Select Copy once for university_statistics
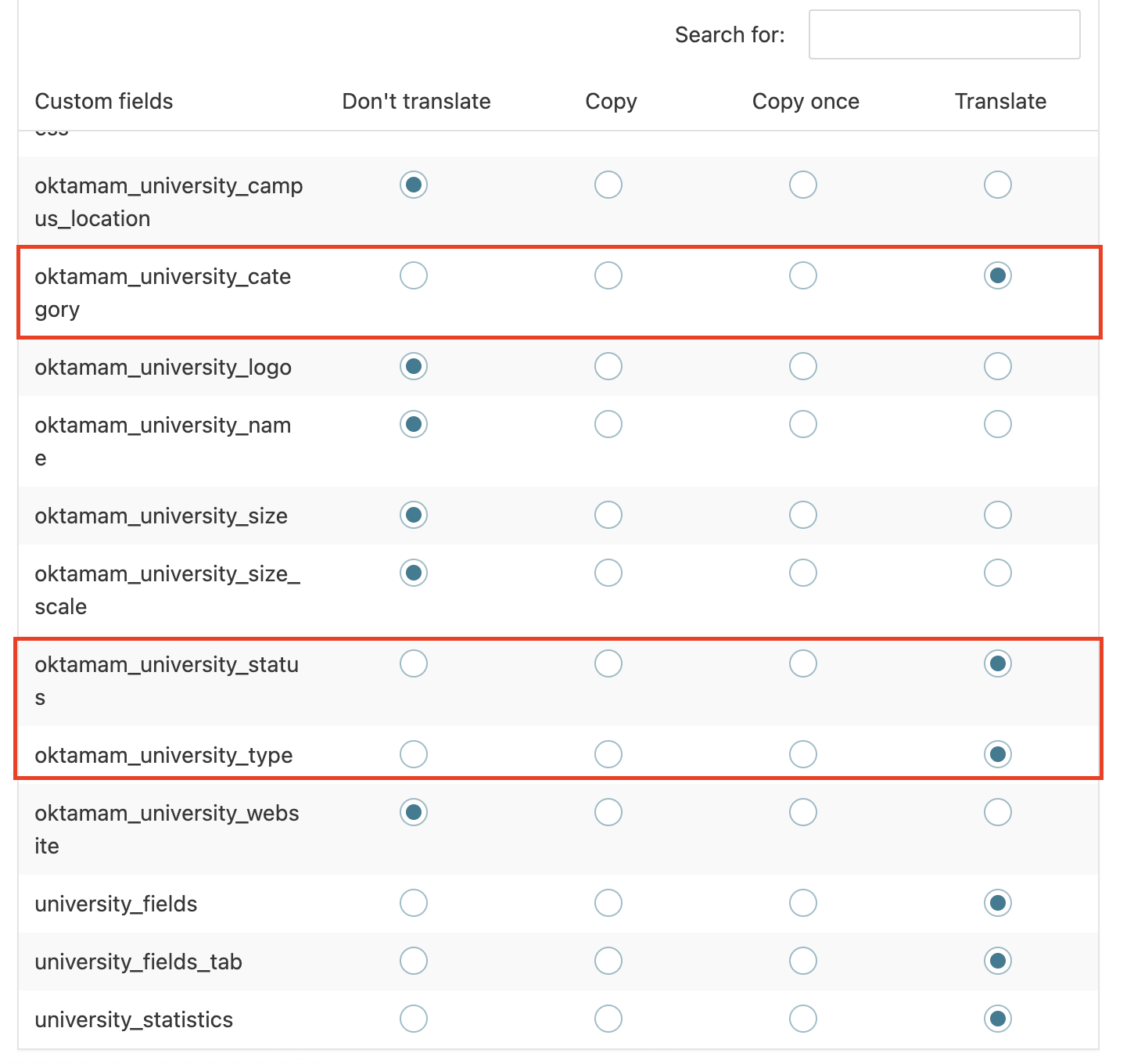 [x=803, y=1019]
